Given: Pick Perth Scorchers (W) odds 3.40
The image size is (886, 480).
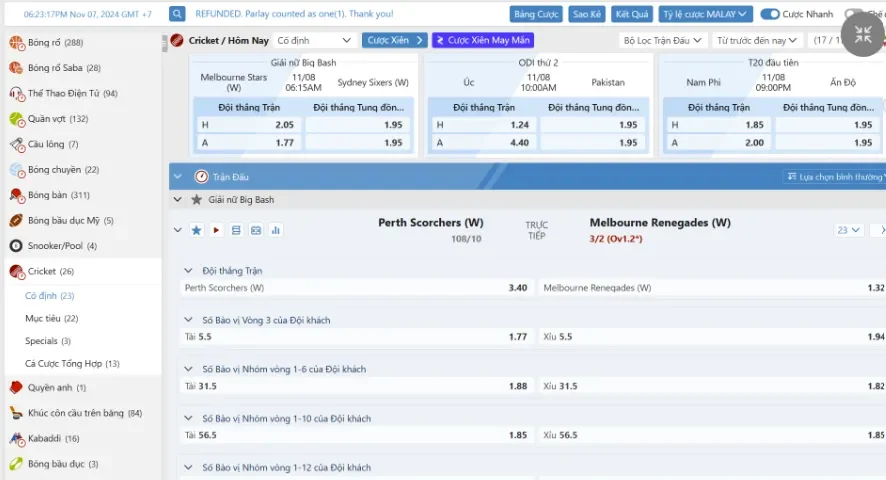Looking at the screenshot, I should [x=517, y=288].
